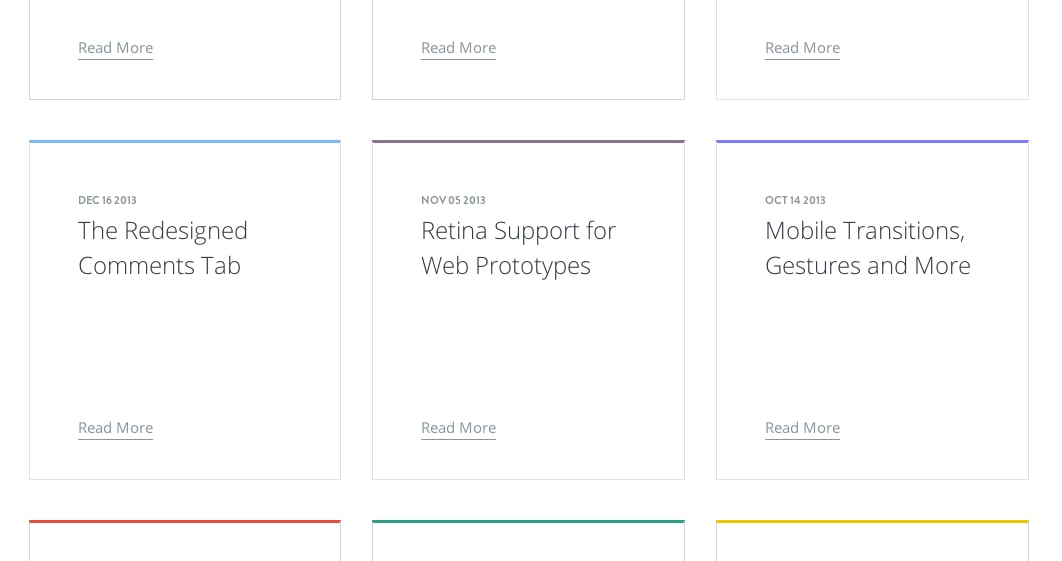Screen dimensions: 1062x561
Task: Click the yellow bar of the bottom-right card
Action: [x=872, y=521]
